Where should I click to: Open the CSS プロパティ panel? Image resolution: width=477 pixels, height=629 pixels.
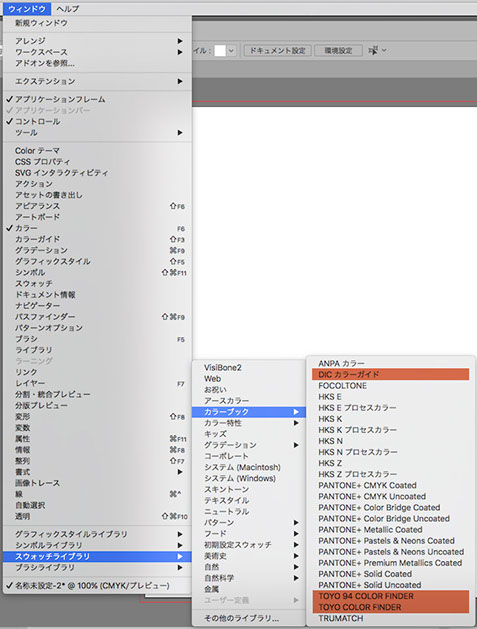click(x=97, y=162)
